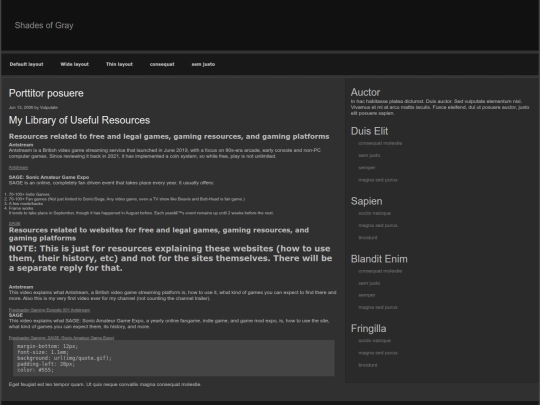Follow the small underlined SAGE link
Viewport: 540px width, 405px height.
[x=14, y=224]
